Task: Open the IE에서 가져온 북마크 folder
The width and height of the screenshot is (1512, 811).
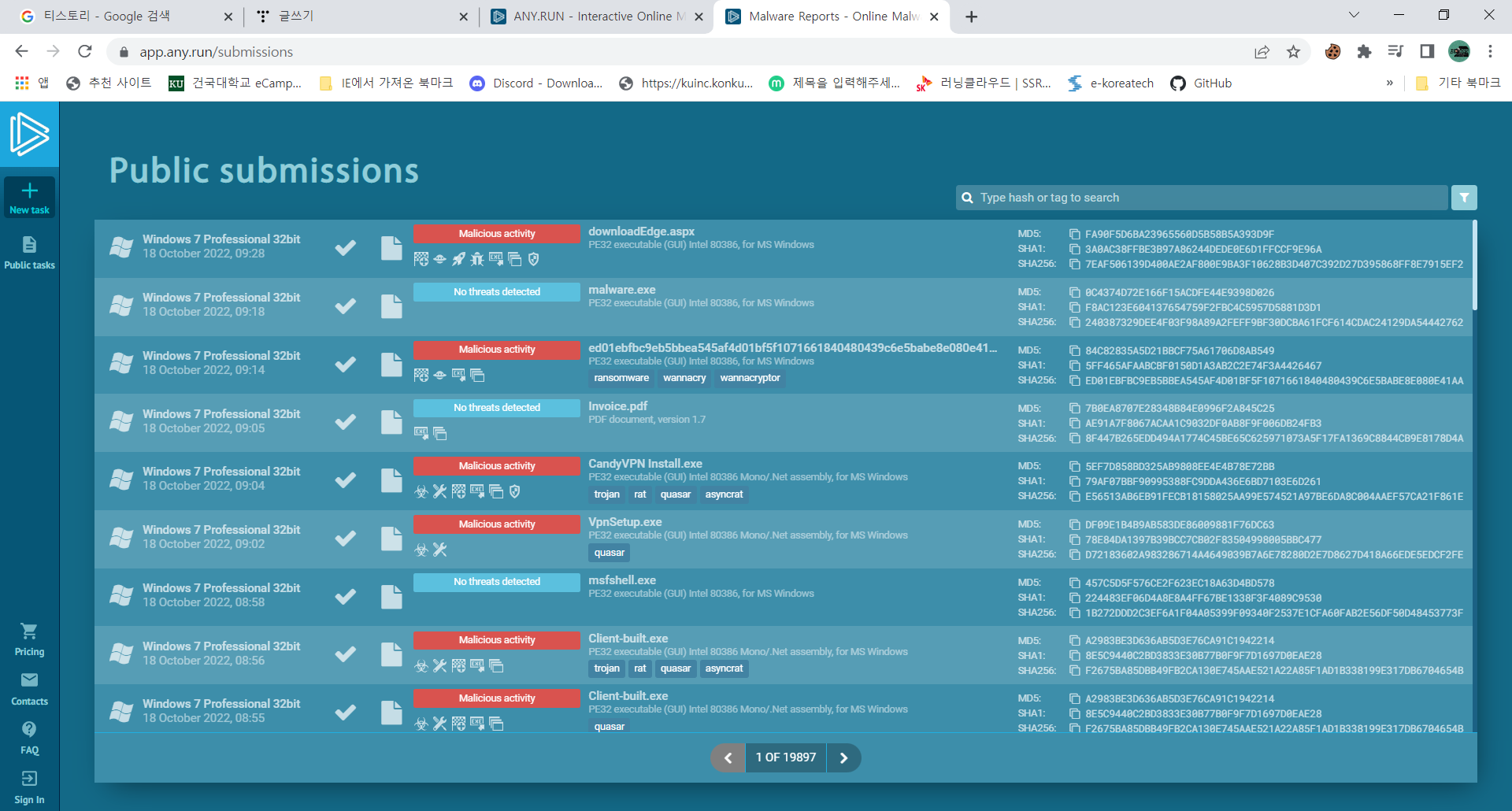Action: (x=386, y=83)
